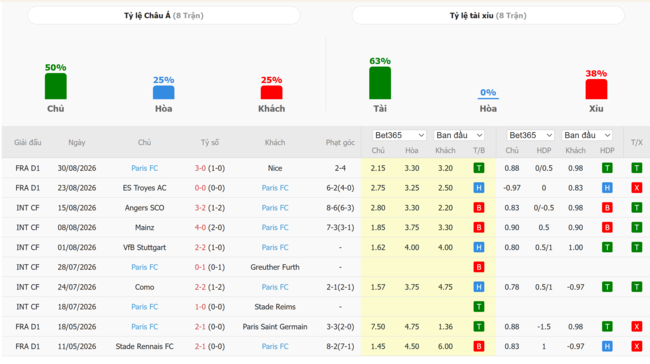Open Paris FC link in Paris Saint Germain row
The image size is (650, 364).
(x=144, y=327)
